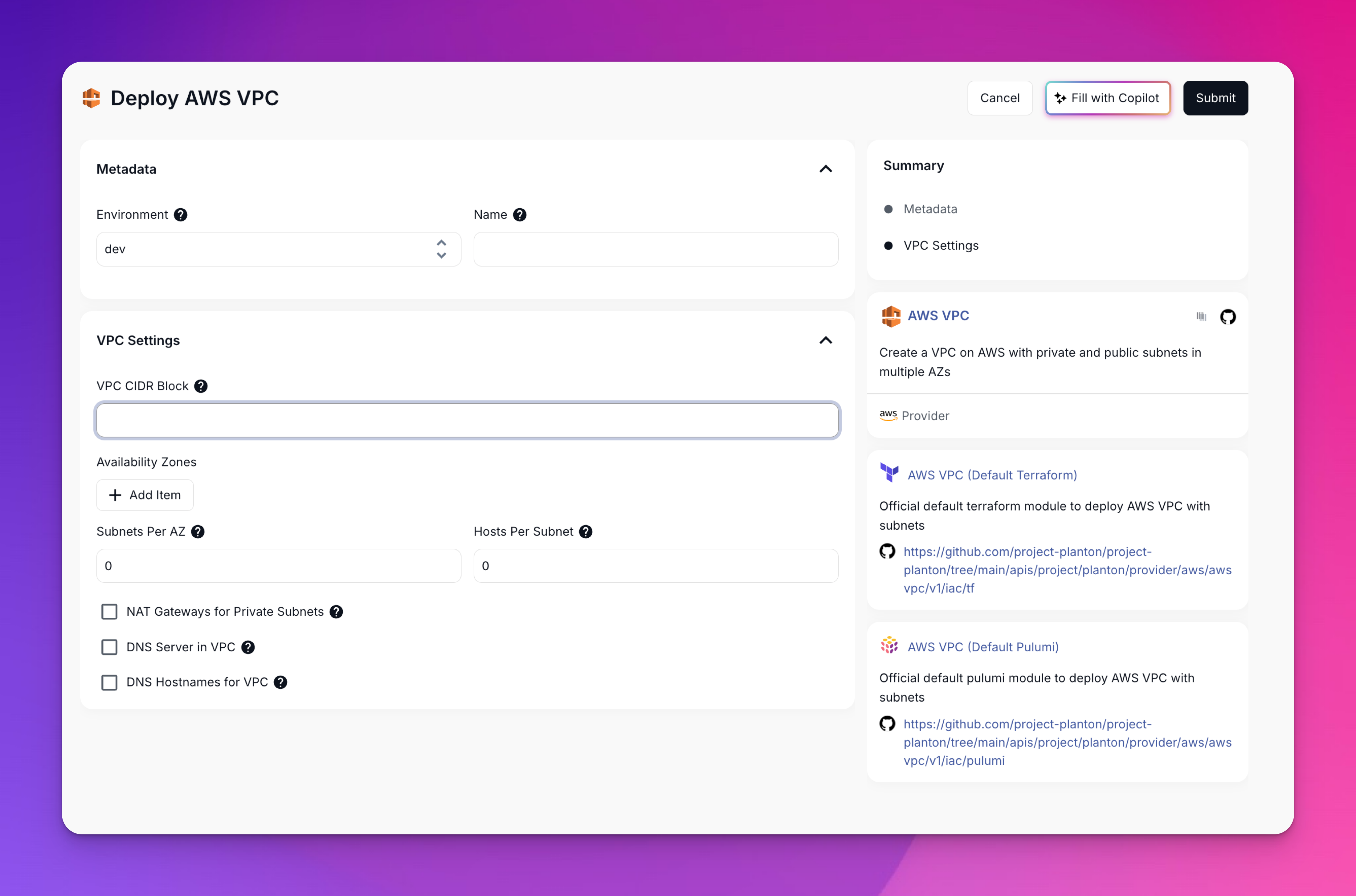This screenshot has width=1356, height=896.
Task: Submit the Deploy AWS VPC form
Action: pos(1215,98)
